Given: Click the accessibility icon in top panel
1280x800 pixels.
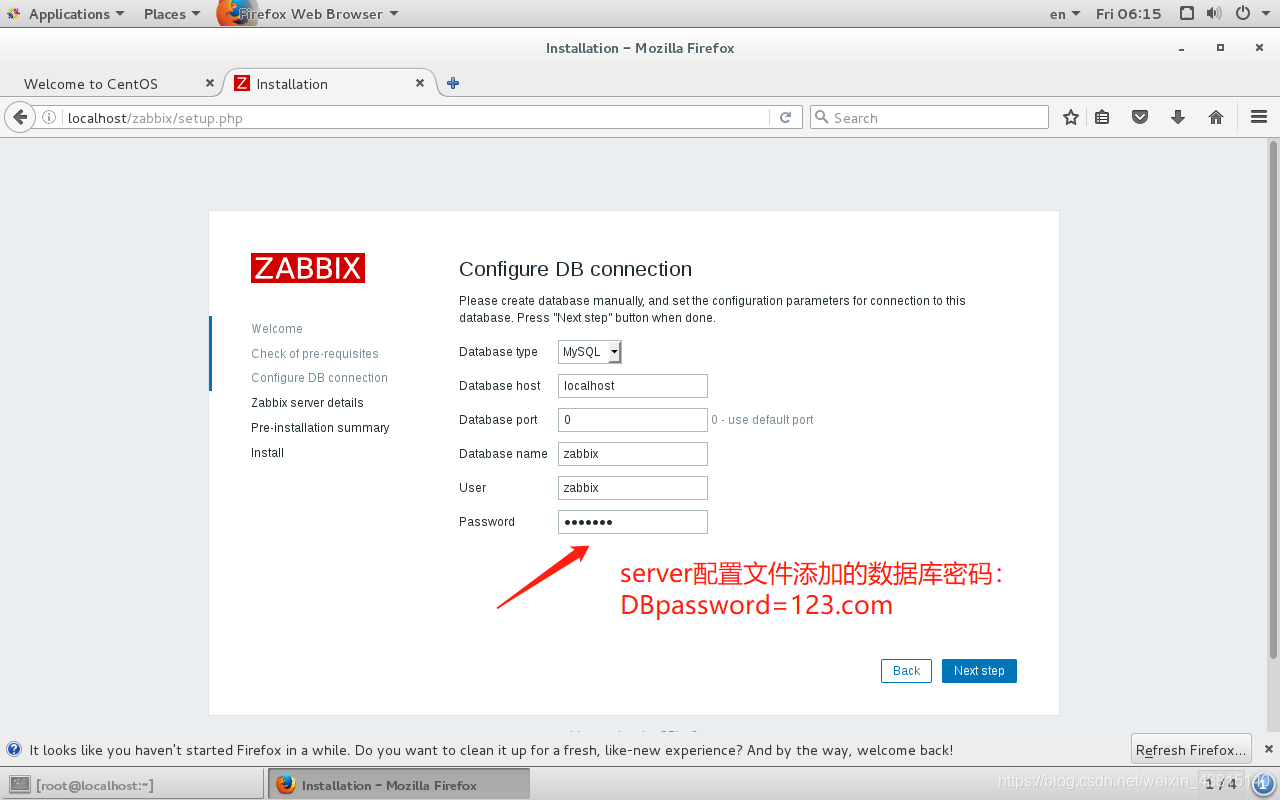Looking at the screenshot, I should coord(1186,14).
